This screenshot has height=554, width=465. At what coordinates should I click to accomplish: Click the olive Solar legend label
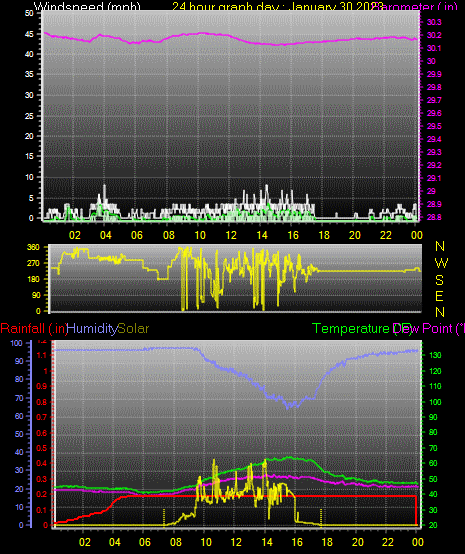pyautogui.click(x=133, y=329)
